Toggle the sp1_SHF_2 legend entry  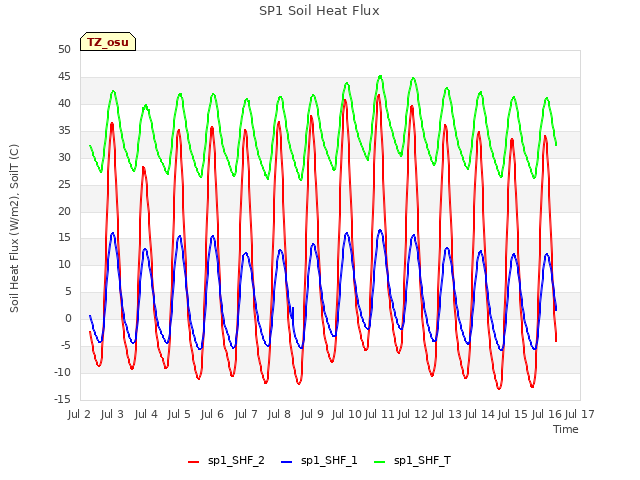pyautogui.click(x=226, y=461)
